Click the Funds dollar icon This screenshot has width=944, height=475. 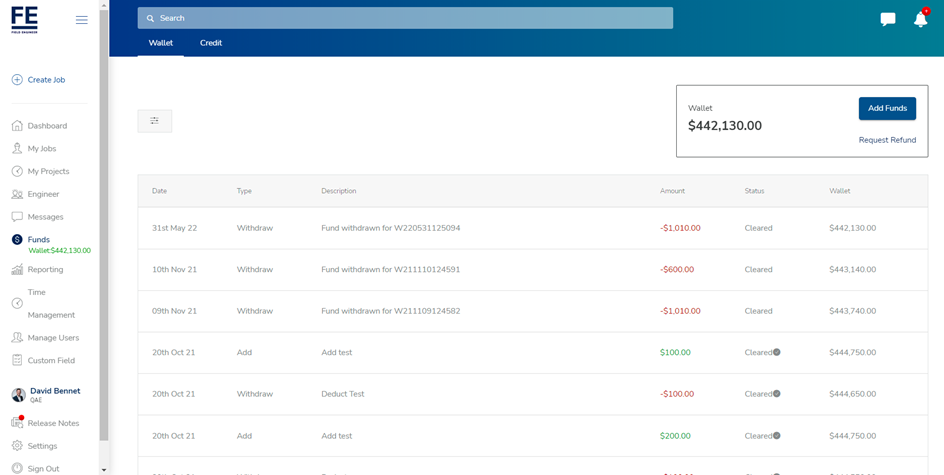point(17,240)
